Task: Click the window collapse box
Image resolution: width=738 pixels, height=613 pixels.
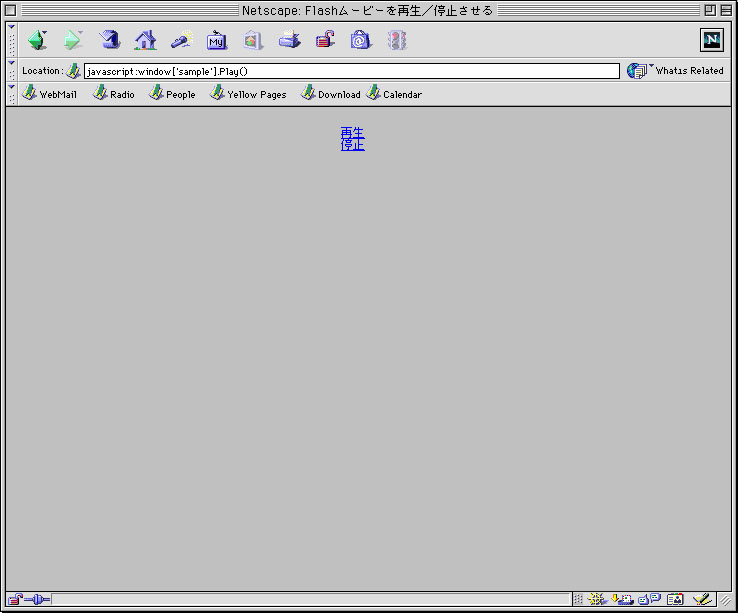Action: [x=726, y=10]
